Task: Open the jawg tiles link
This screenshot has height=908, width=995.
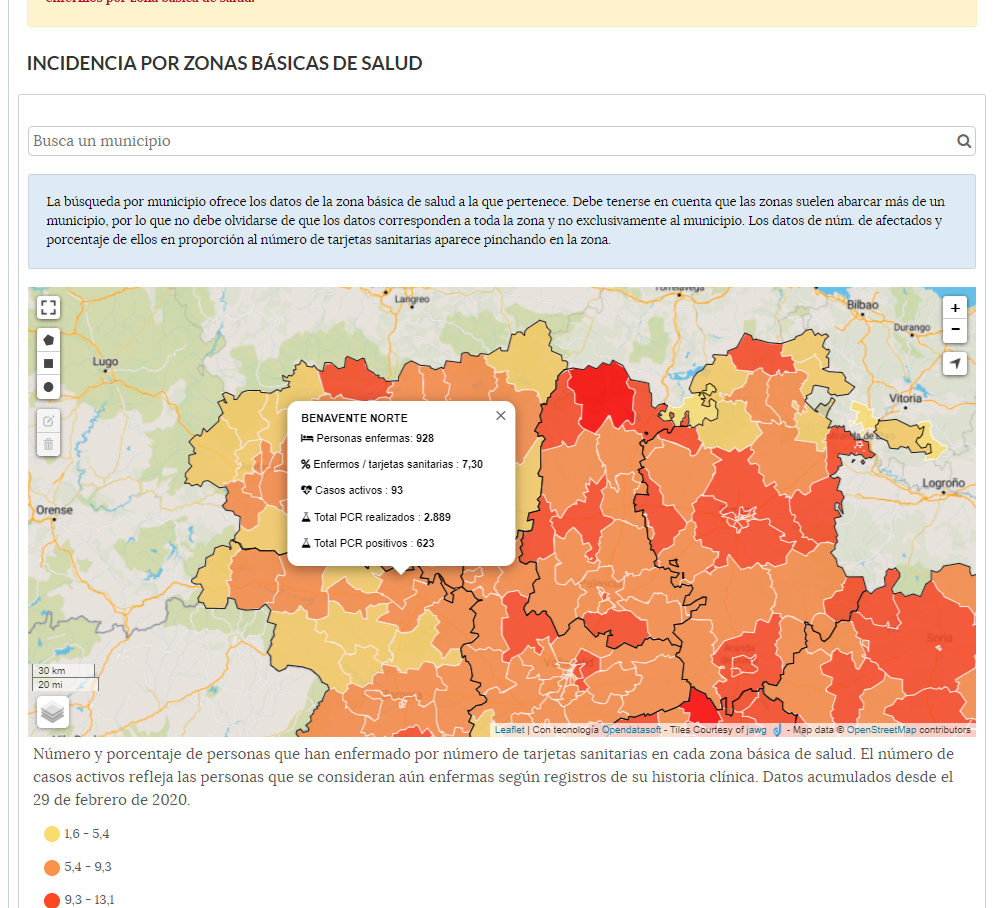Action: click(756, 730)
